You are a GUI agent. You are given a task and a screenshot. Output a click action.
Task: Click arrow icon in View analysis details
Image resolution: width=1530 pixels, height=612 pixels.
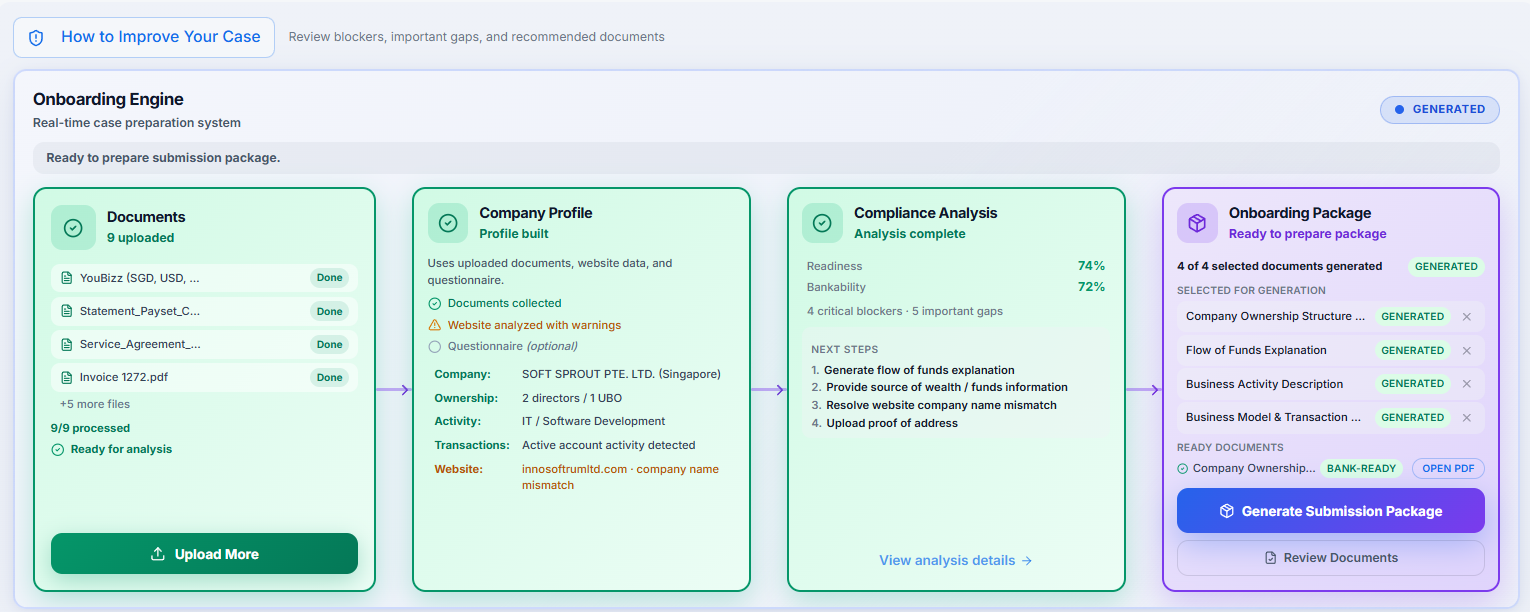[x=1027, y=561]
